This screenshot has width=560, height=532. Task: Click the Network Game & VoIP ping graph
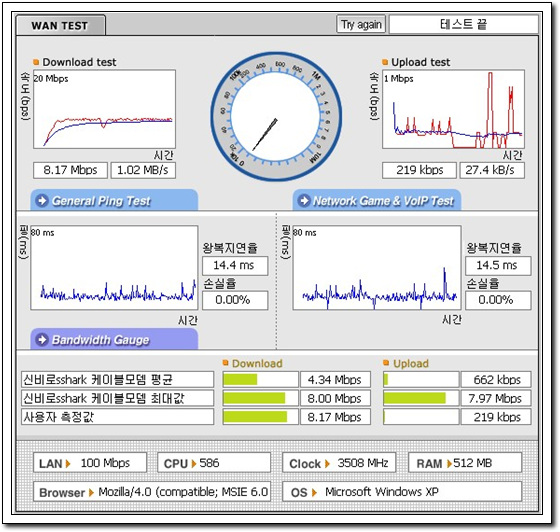[377, 267]
